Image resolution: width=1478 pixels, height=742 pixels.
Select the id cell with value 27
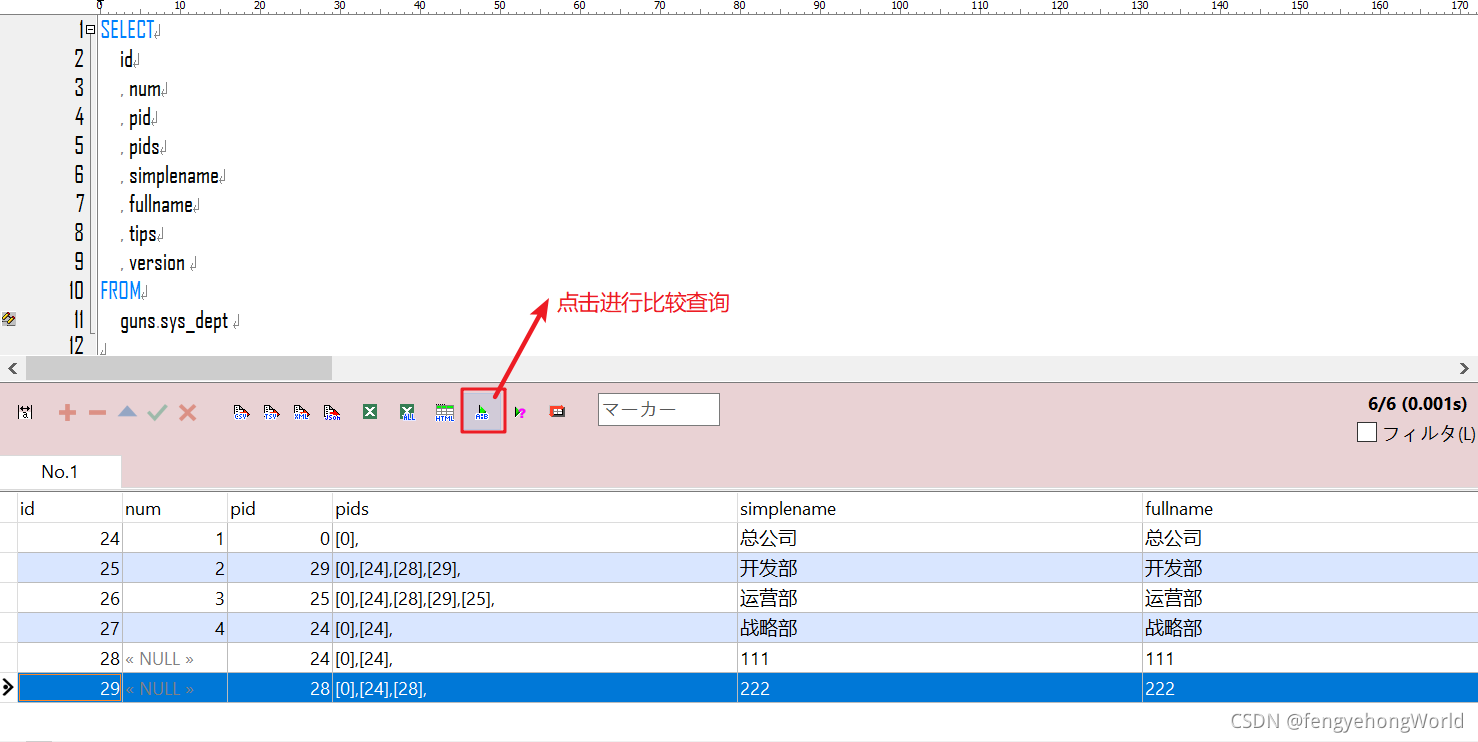point(70,628)
